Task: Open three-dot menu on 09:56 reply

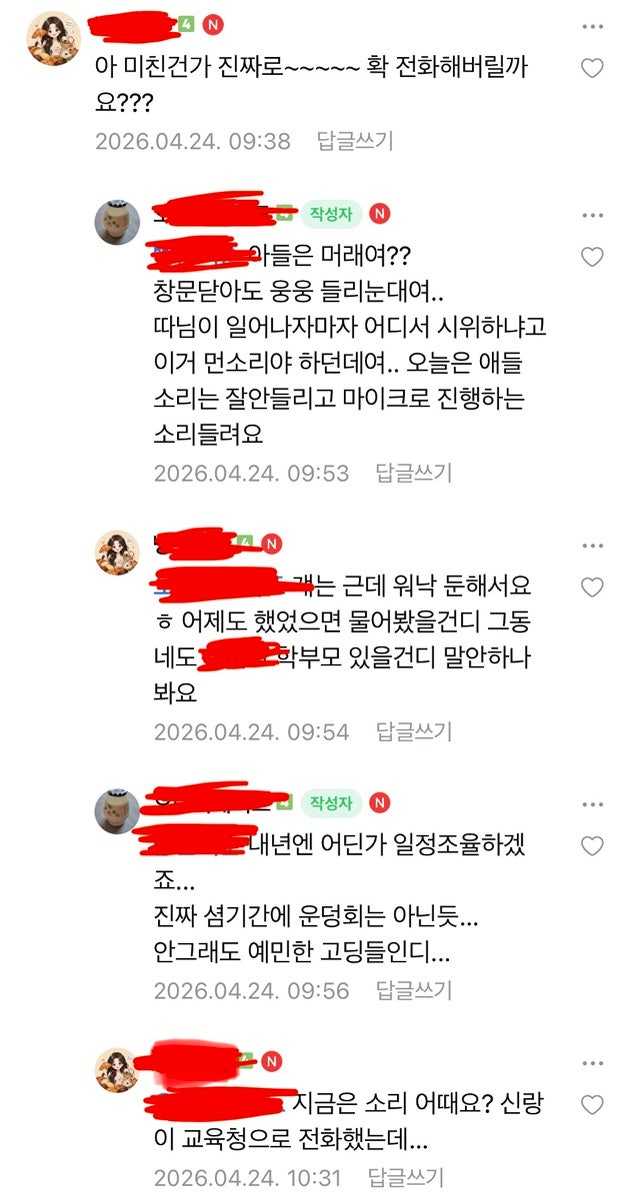Action: tap(592, 804)
